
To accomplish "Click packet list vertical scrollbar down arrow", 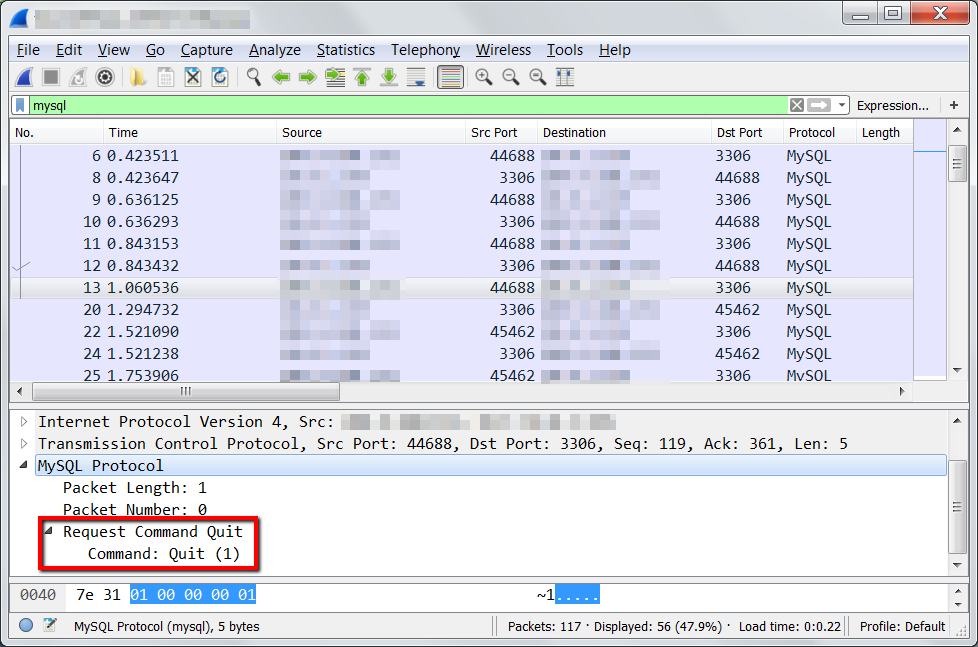I will pyautogui.click(x=957, y=371).
